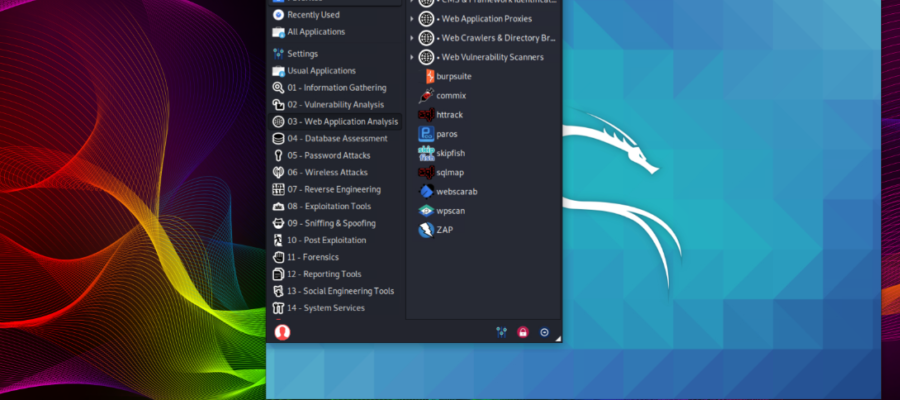
Task: Open skipfish web scanner
Action: tap(442, 153)
